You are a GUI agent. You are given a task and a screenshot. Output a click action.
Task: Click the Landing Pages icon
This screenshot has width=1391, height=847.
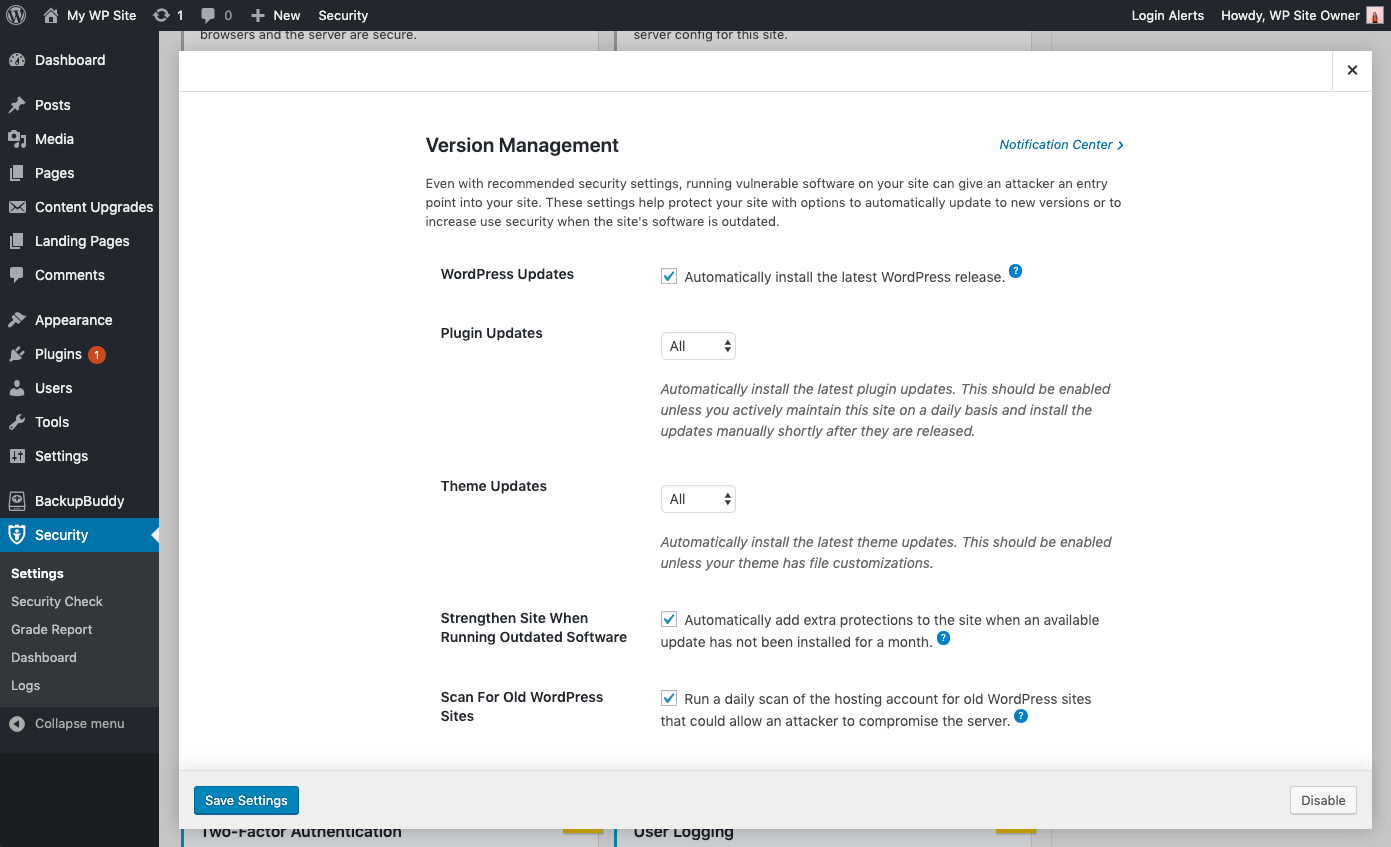17,241
